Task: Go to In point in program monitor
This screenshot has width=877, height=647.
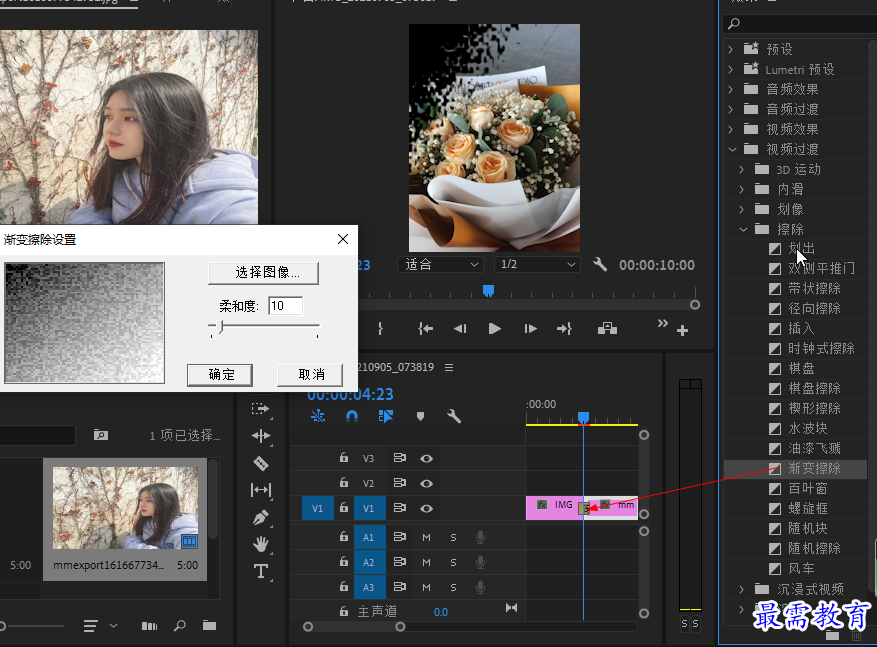Action: 426,329
